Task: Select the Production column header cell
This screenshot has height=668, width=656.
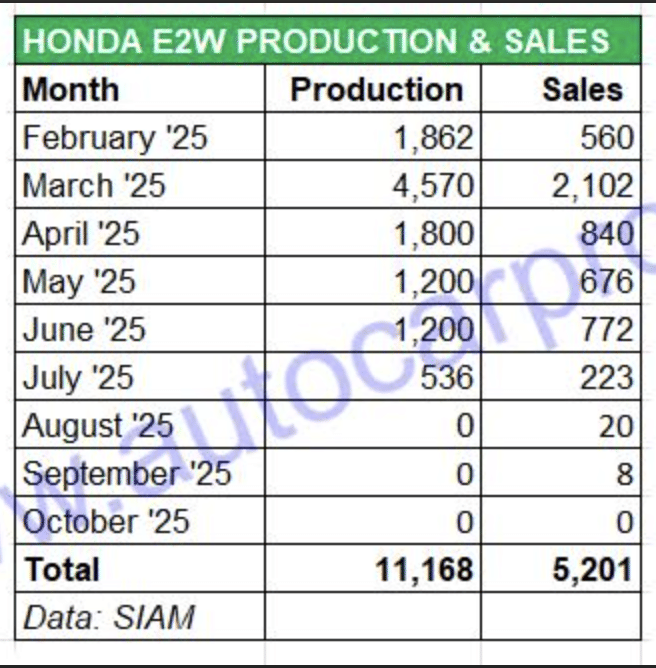Action: tap(376, 89)
